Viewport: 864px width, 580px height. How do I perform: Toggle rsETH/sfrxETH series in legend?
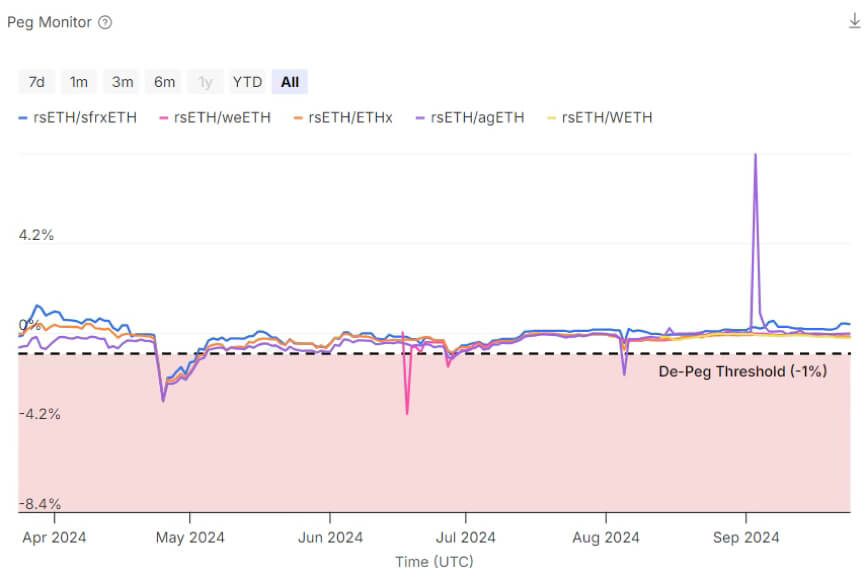[84, 118]
